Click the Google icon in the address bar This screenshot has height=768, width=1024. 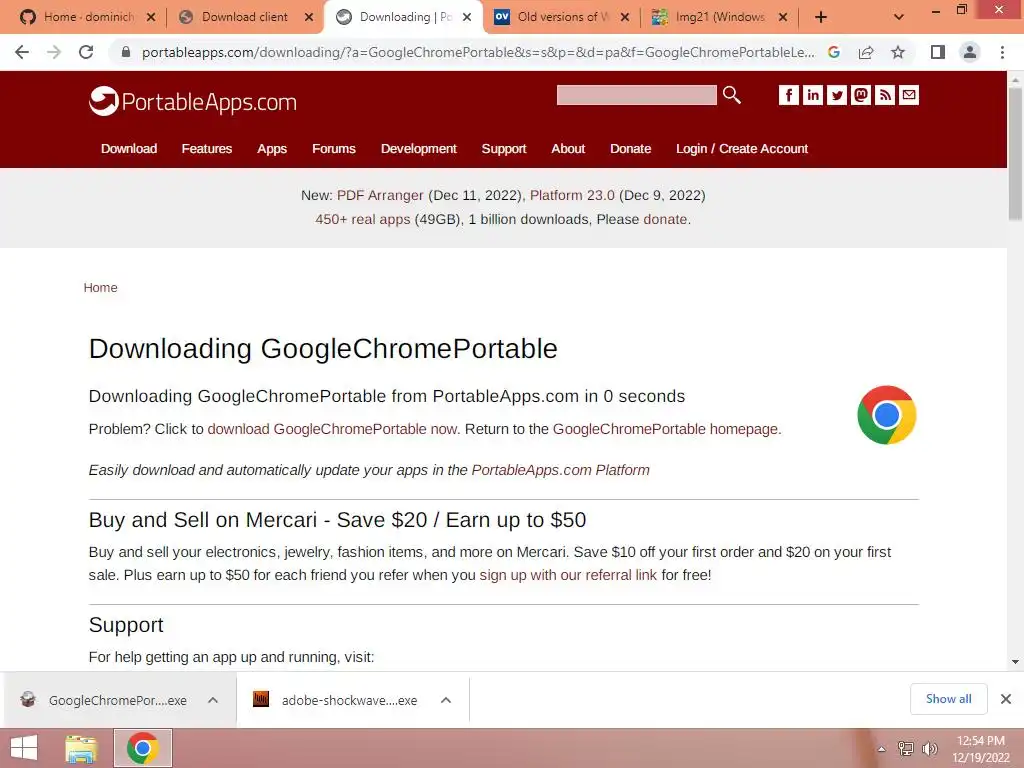[834, 52]
